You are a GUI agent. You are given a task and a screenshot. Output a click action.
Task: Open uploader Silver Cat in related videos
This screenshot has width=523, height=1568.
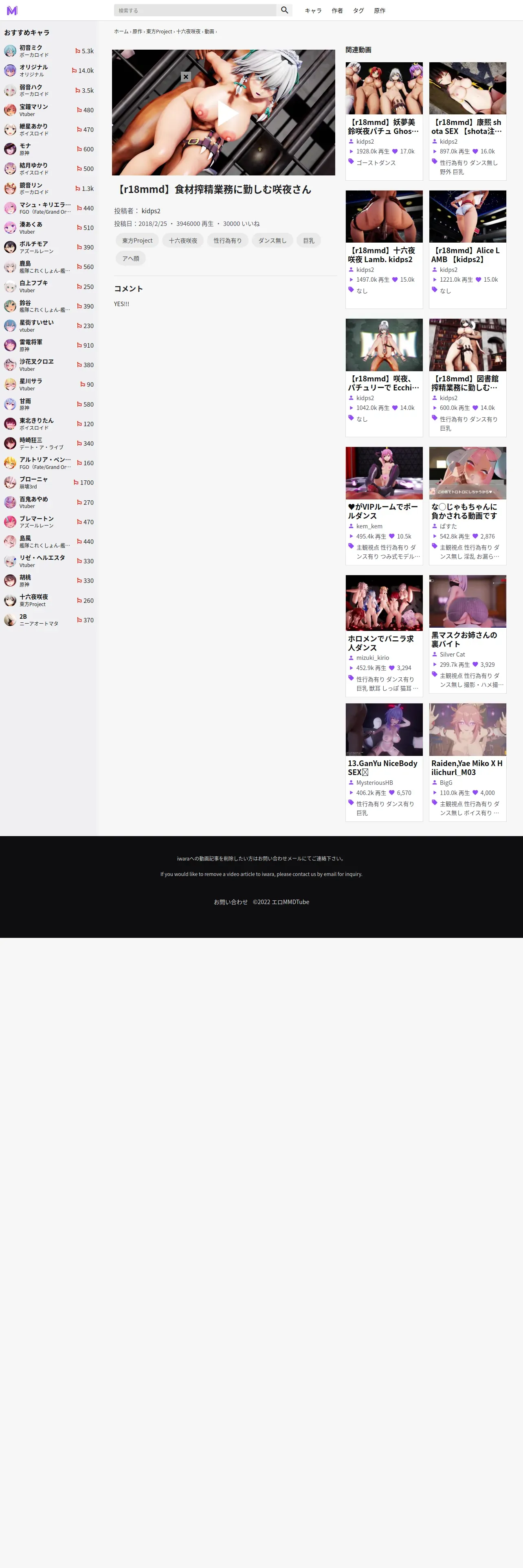pos(453,655)
